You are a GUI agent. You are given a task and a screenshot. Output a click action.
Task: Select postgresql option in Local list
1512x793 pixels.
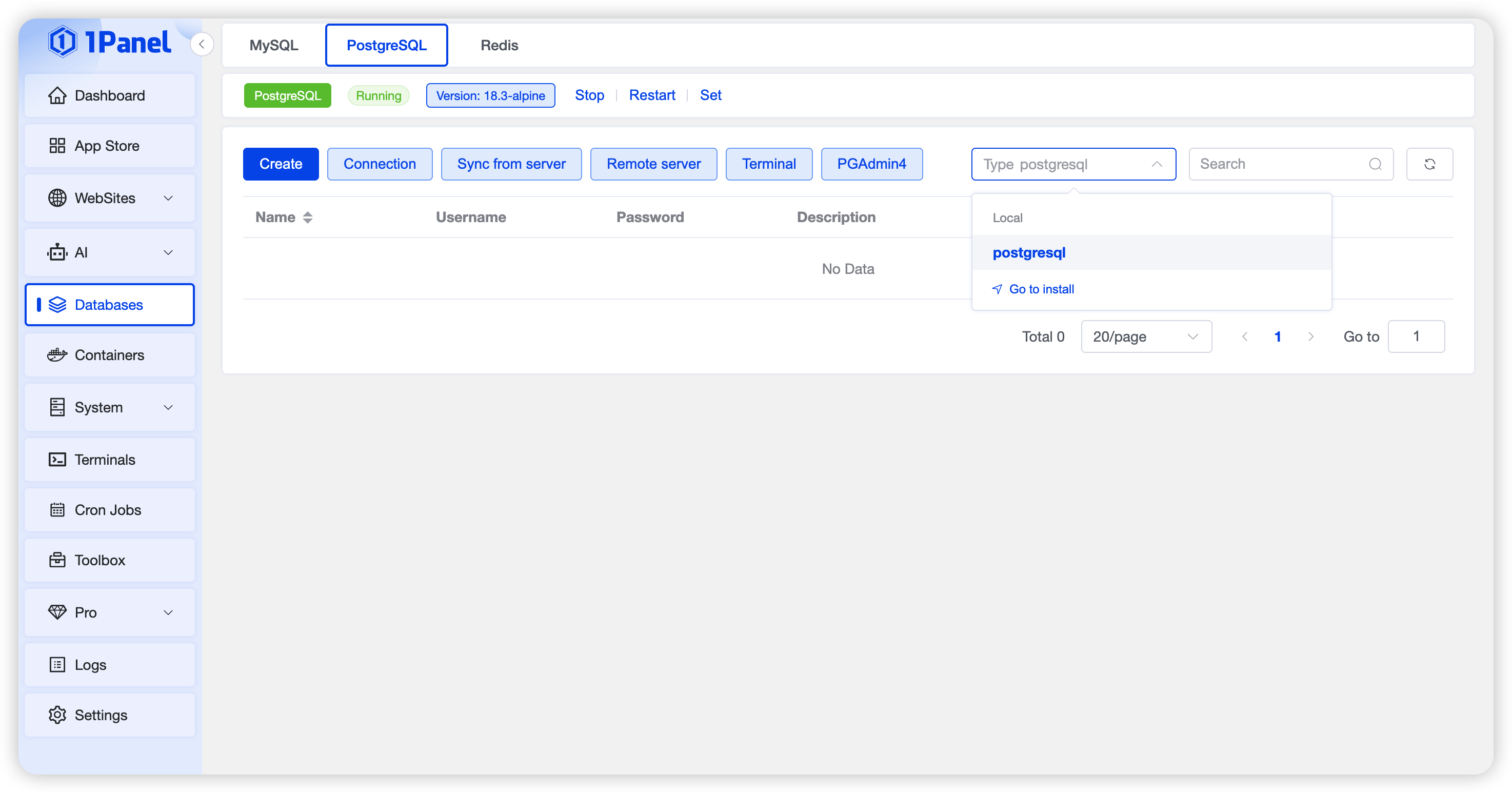1029,253
